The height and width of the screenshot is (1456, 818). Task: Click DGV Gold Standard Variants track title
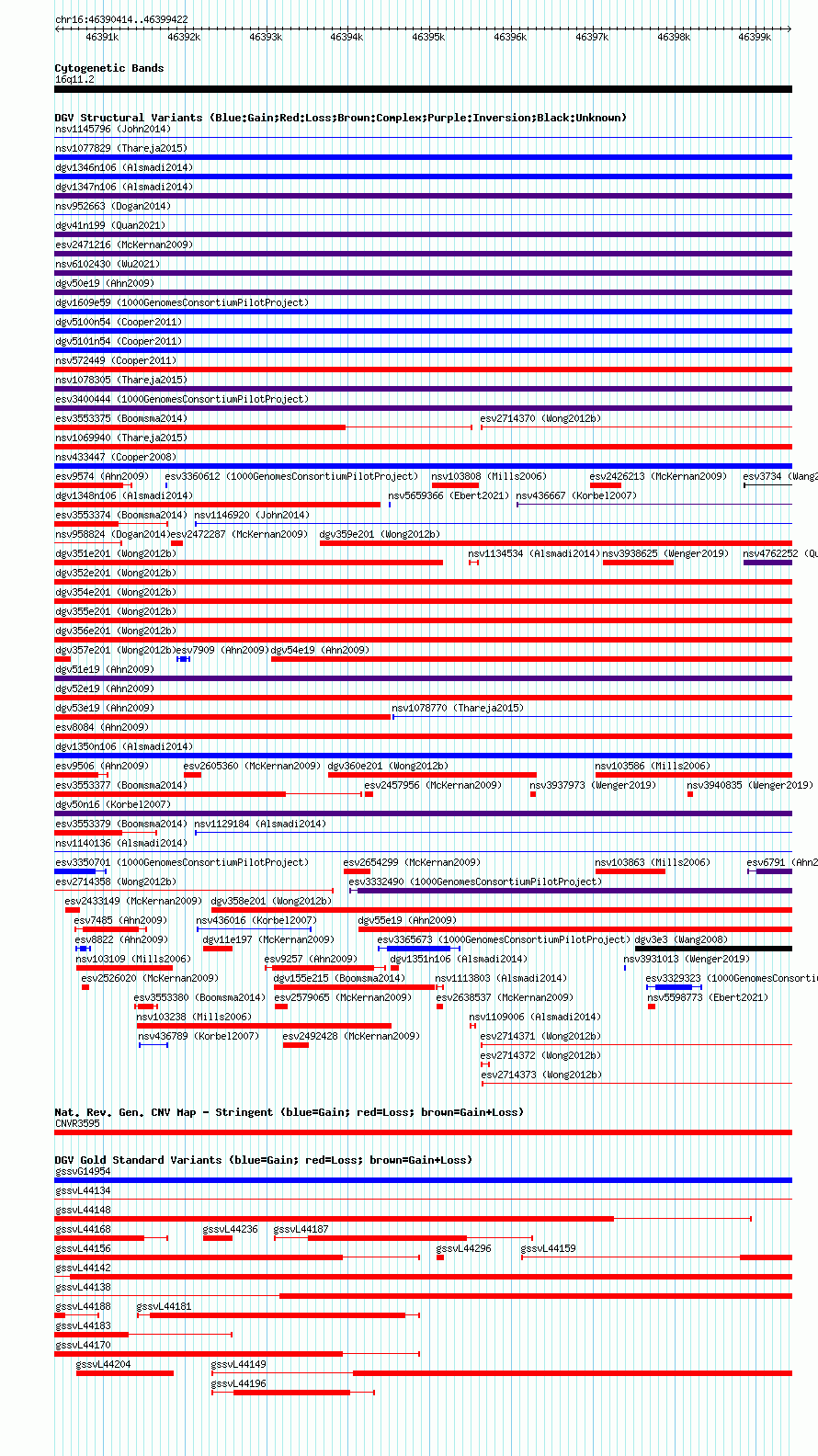coord(263,1160)
